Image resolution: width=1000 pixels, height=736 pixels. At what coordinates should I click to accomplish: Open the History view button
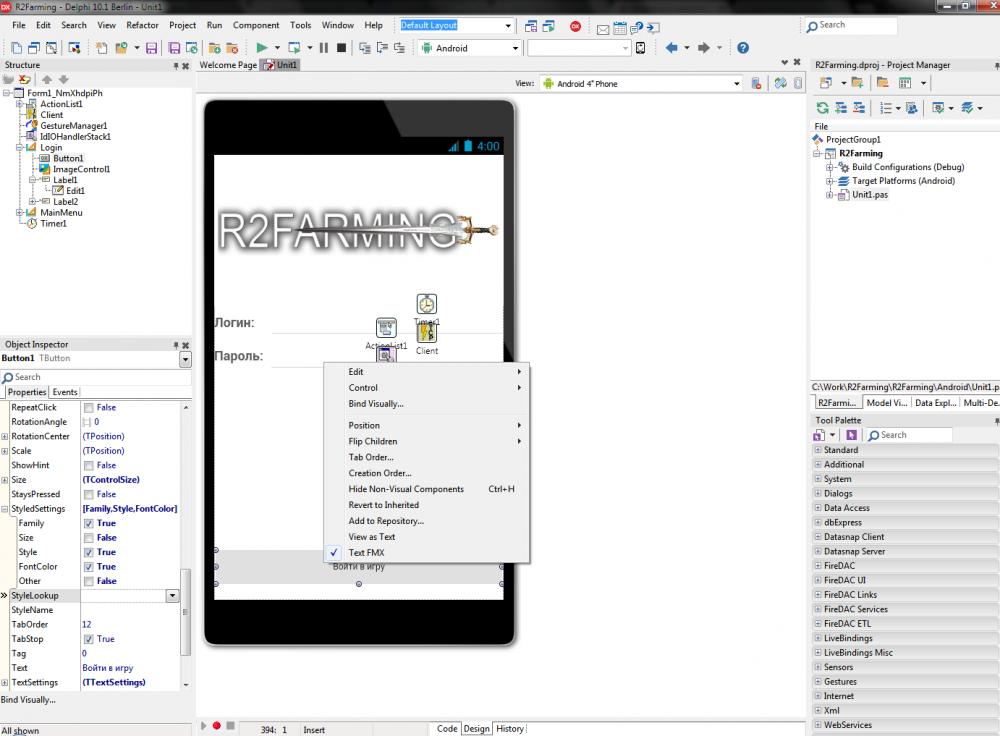coord(510,728)
